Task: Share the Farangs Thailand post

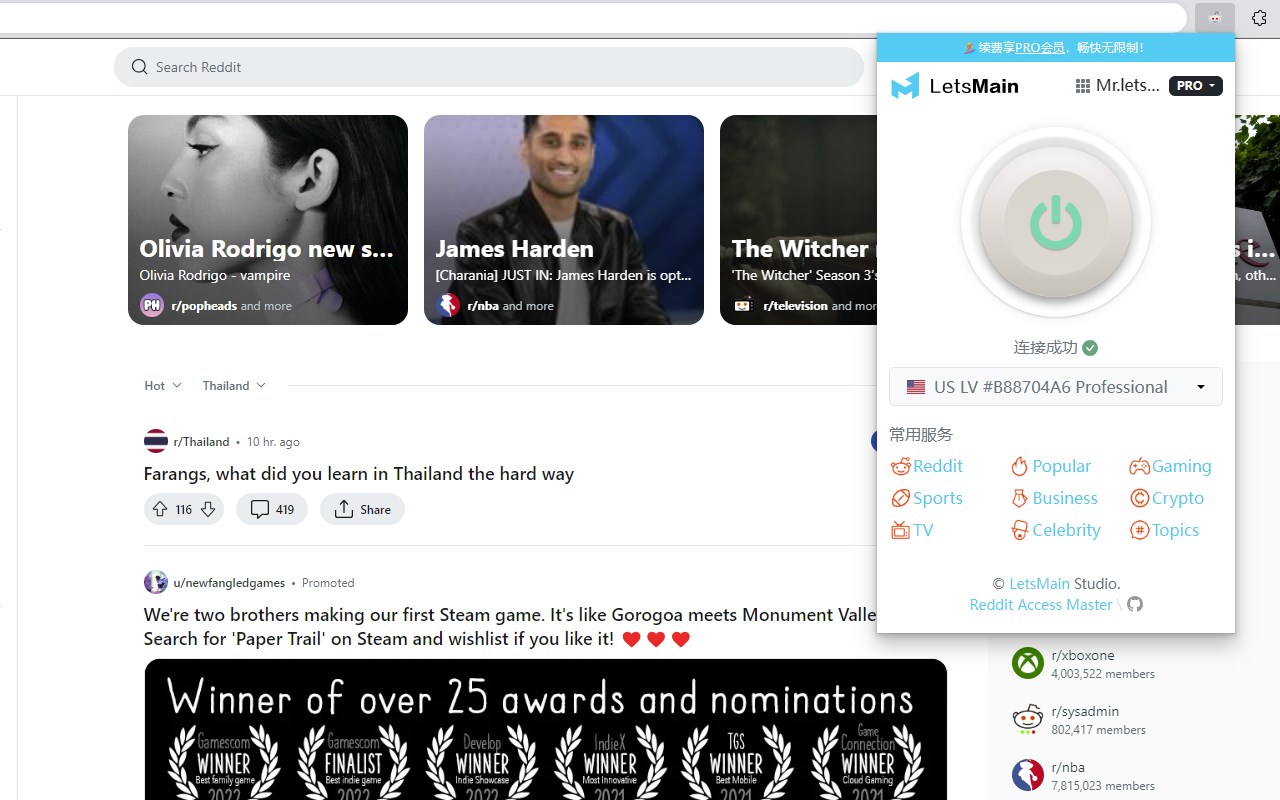Action: point(362,509)
